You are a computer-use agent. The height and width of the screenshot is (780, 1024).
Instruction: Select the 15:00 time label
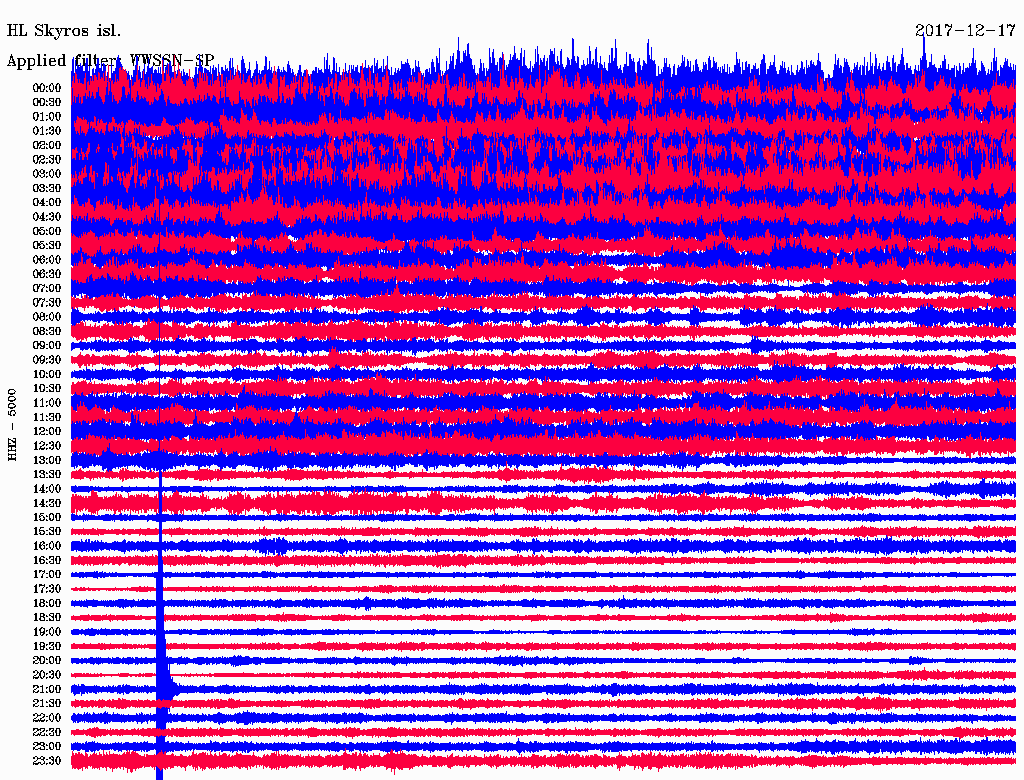[x=47, y=517]
